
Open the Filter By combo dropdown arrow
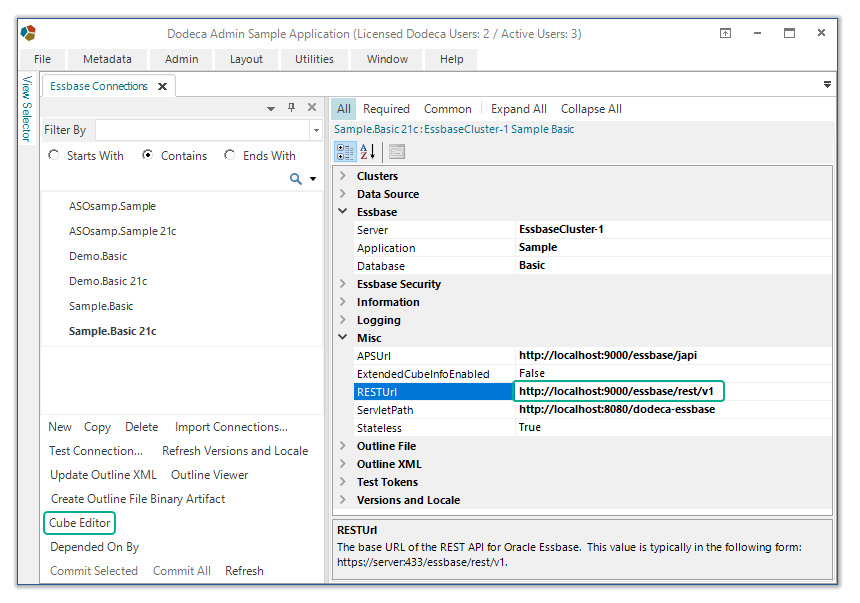316,130
